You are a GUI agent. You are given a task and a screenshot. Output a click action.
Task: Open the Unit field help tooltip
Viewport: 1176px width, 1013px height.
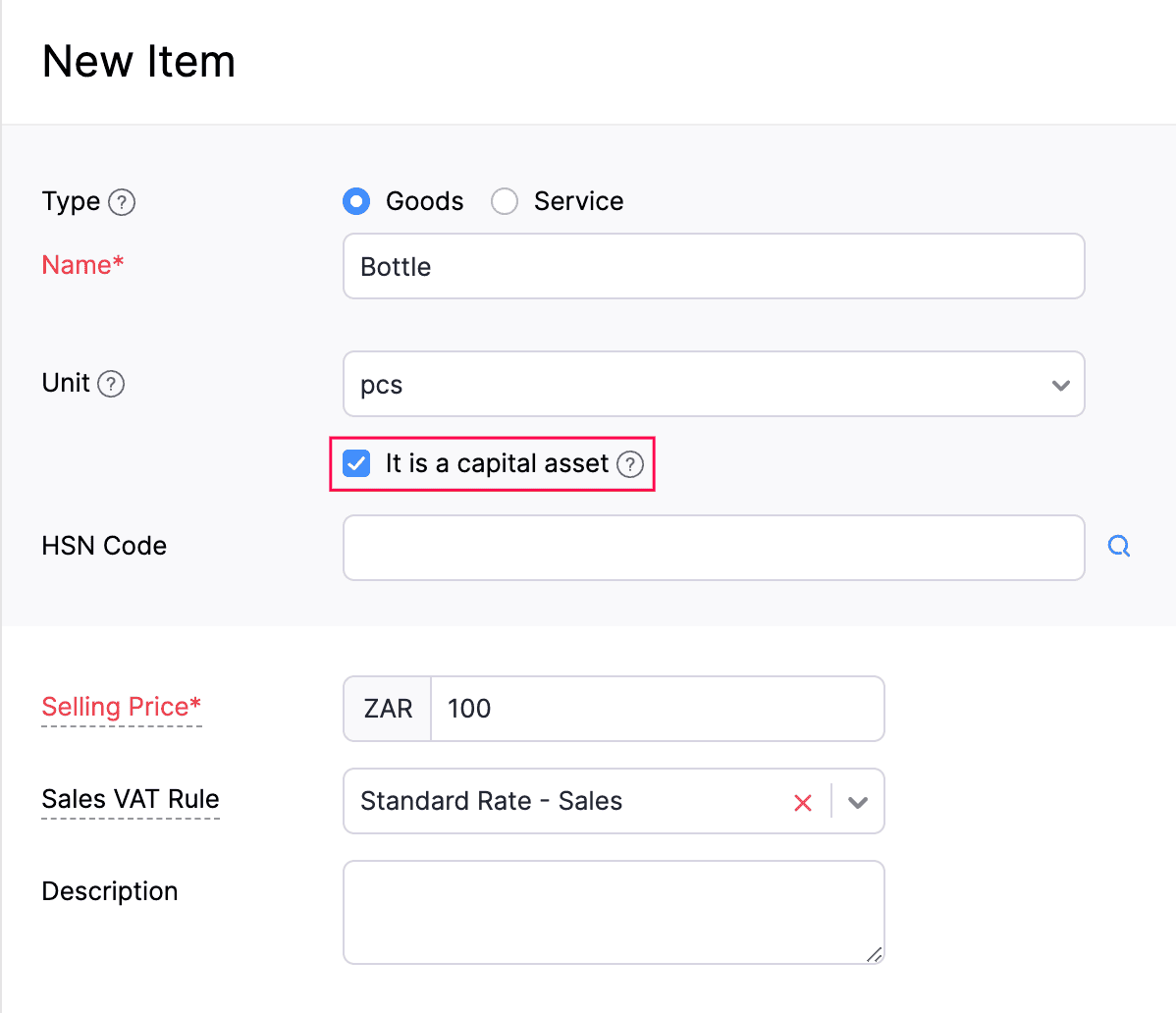point(112,384)
